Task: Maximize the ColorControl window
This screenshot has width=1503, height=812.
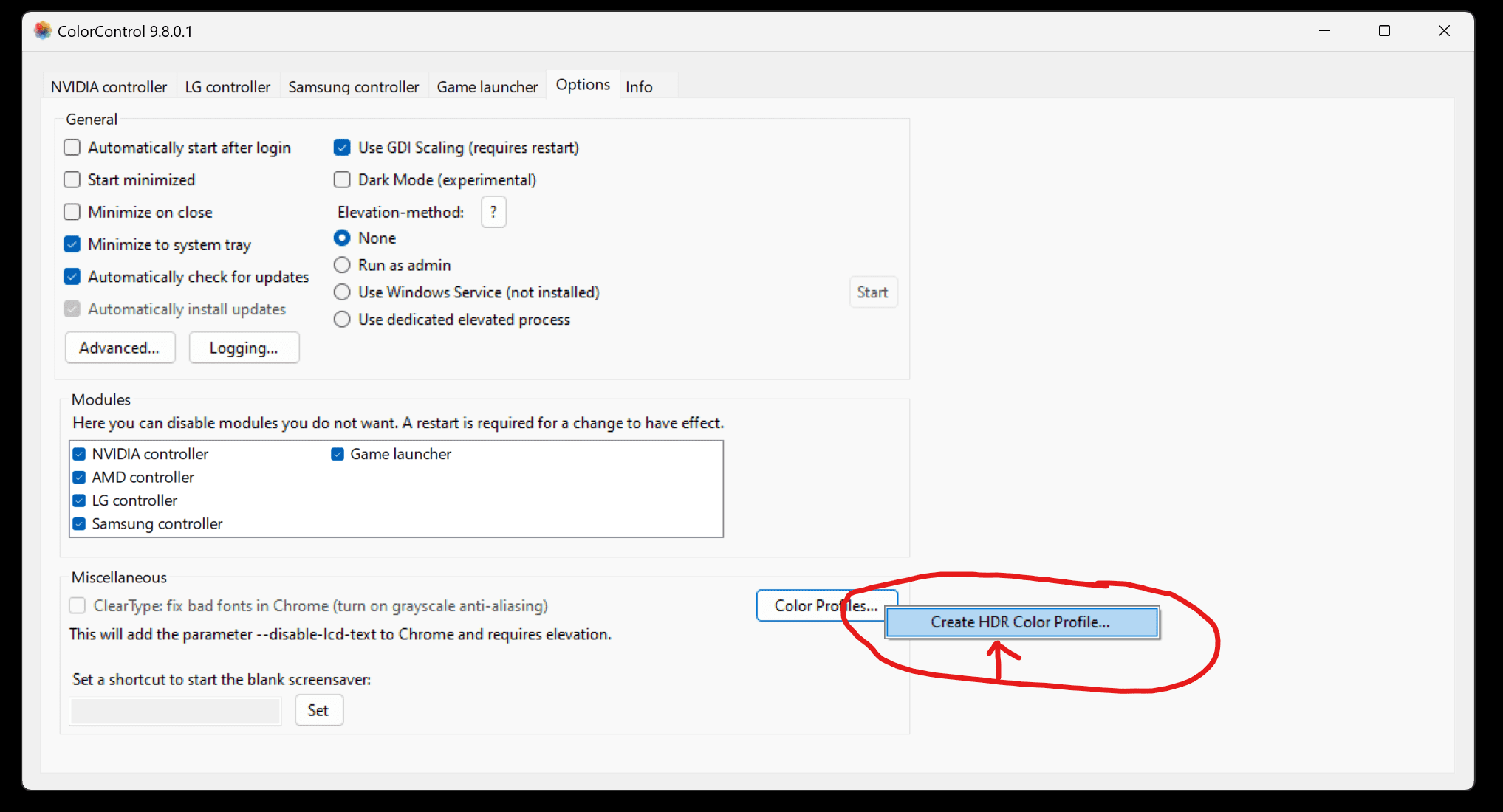Action: pyautogui.click(x=1385, y=31)
